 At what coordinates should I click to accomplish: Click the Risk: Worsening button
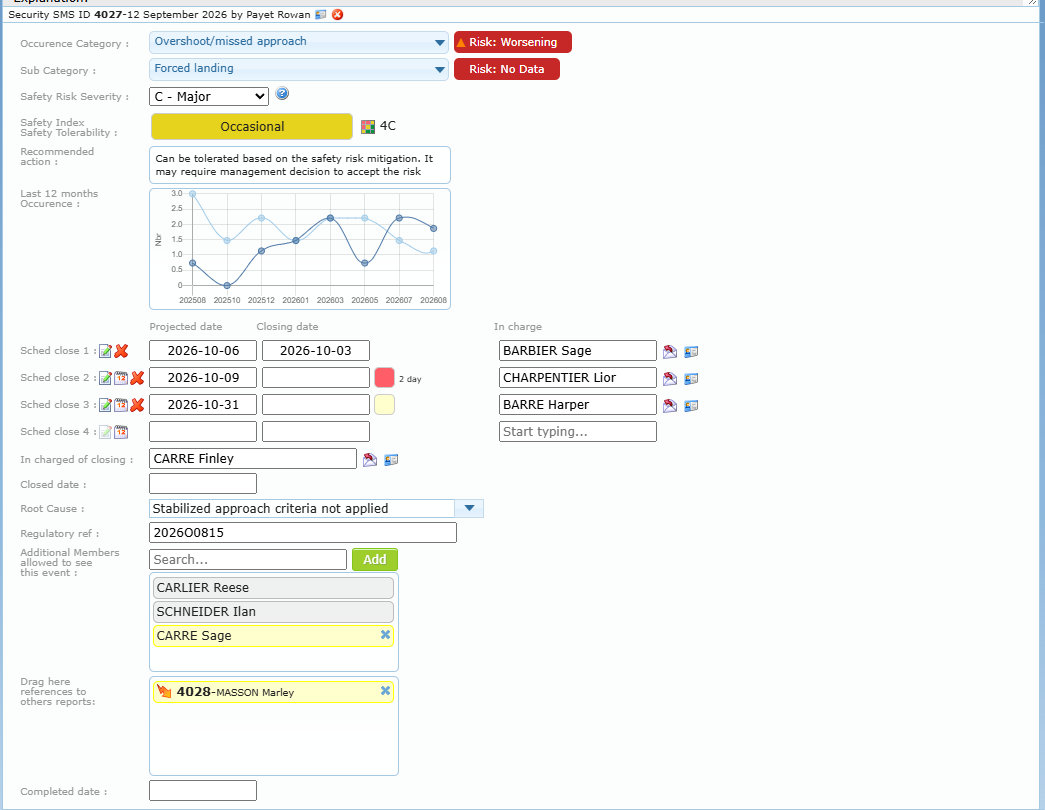513,42
